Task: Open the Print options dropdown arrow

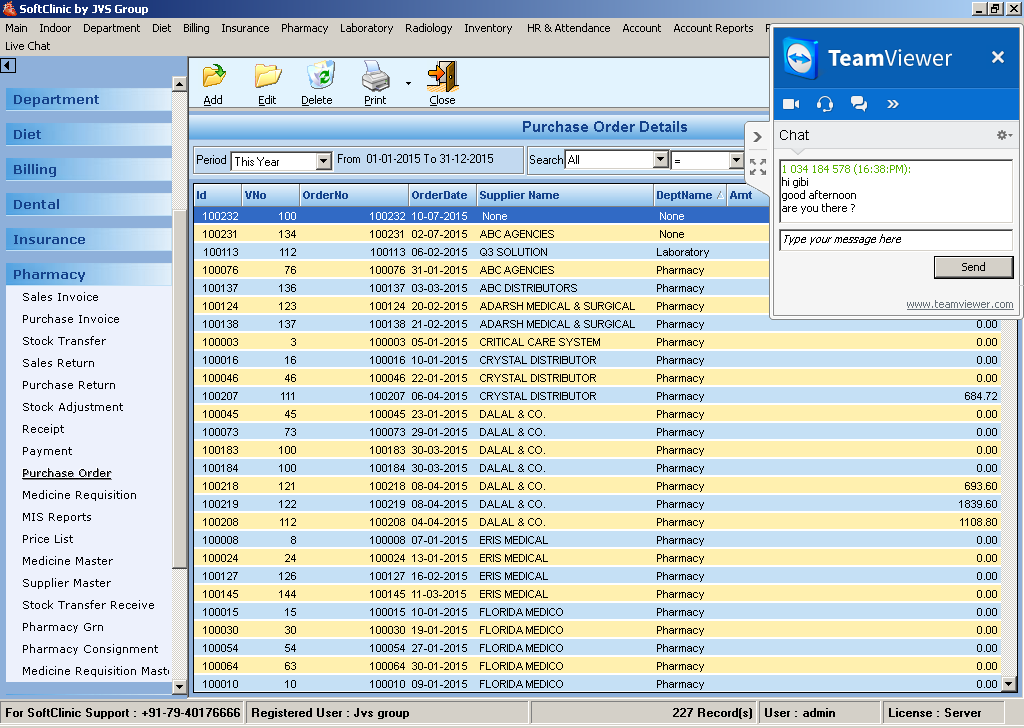Action: (408, 84)
